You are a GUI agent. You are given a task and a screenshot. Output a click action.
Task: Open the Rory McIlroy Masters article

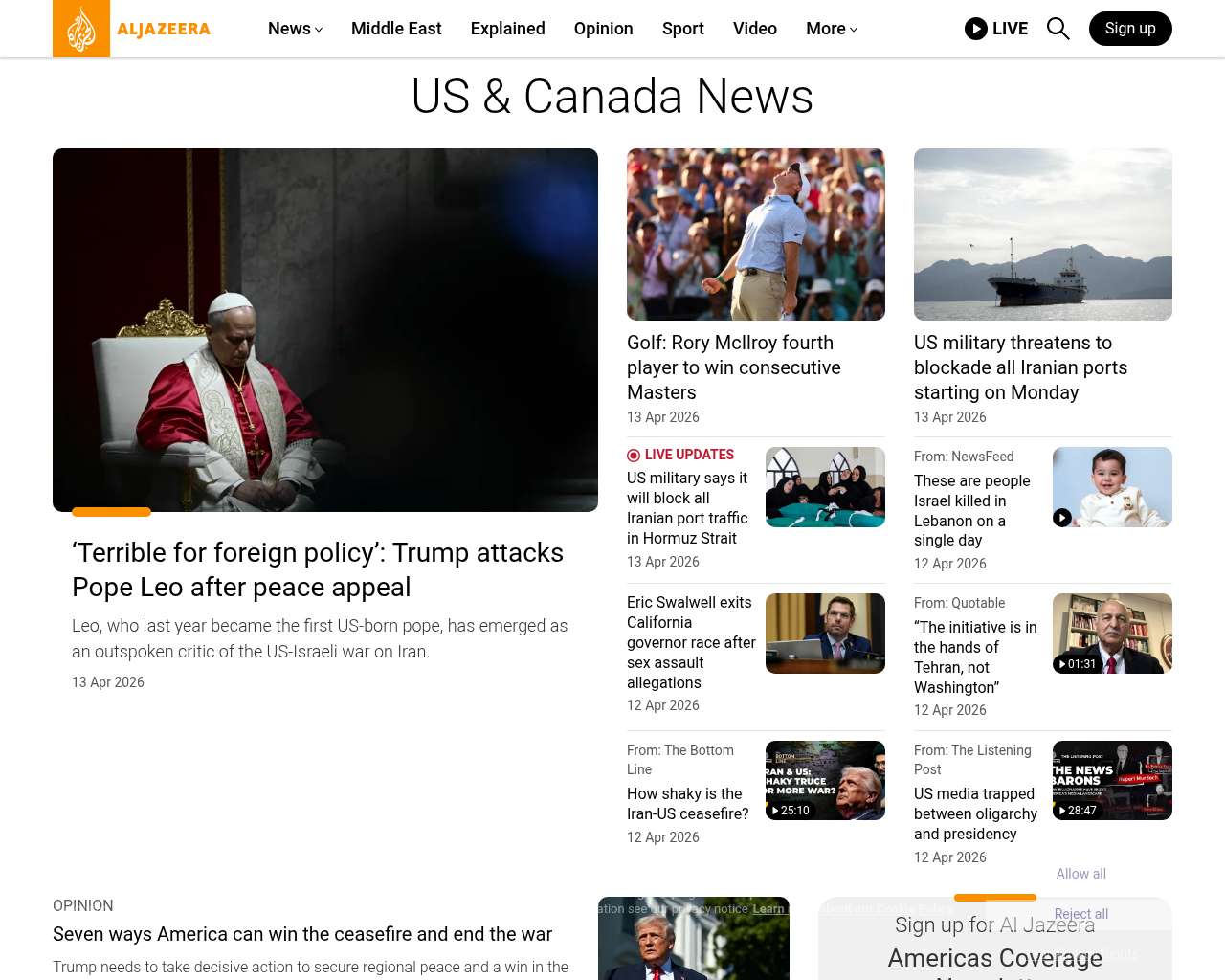[733, 367]
